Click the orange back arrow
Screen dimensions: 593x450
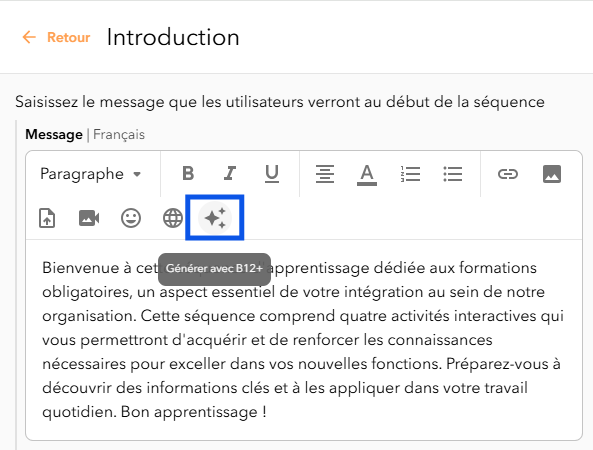pos(29,37)
